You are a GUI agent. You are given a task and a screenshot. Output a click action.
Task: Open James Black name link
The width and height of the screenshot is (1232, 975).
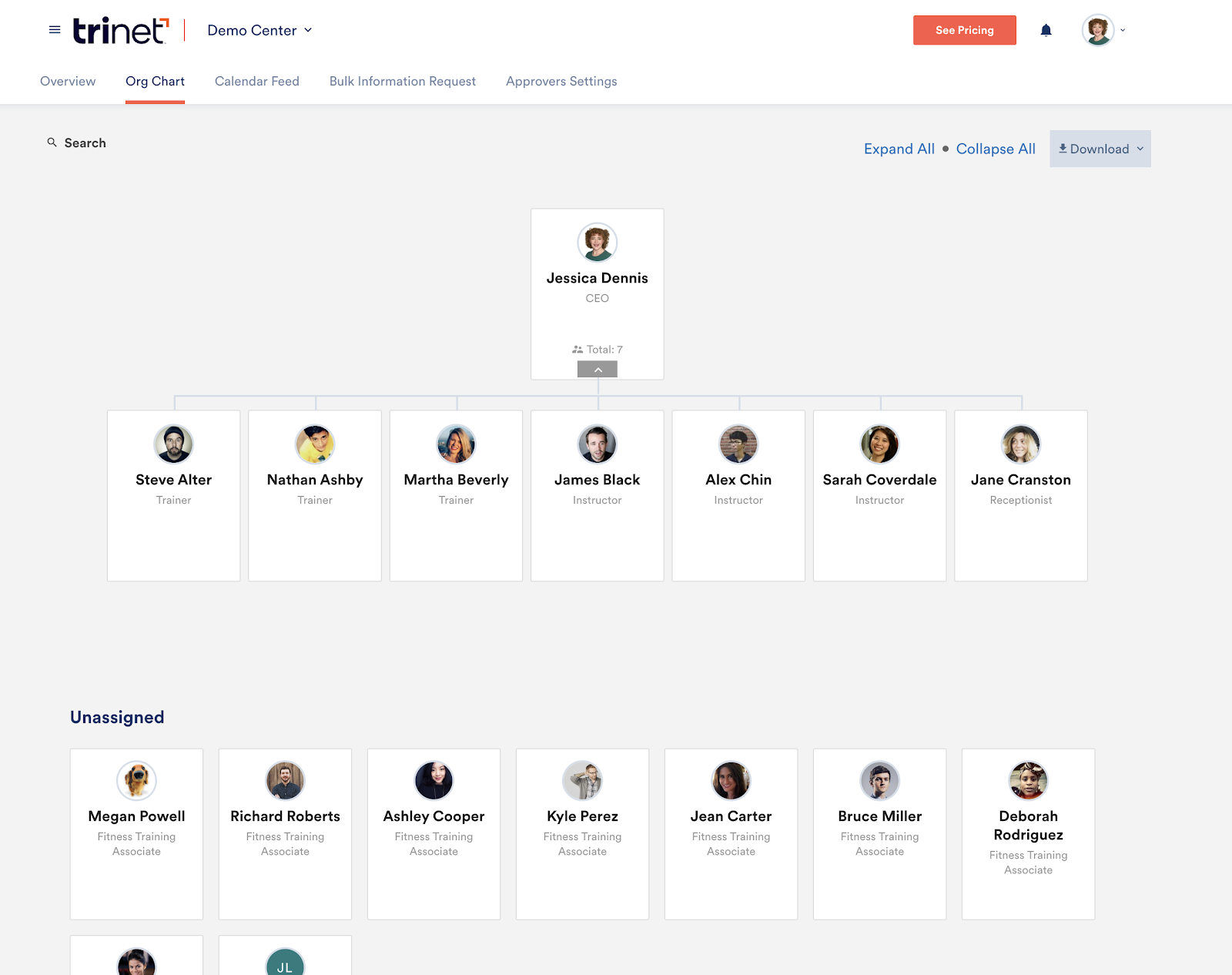click(x=598, y=480)
